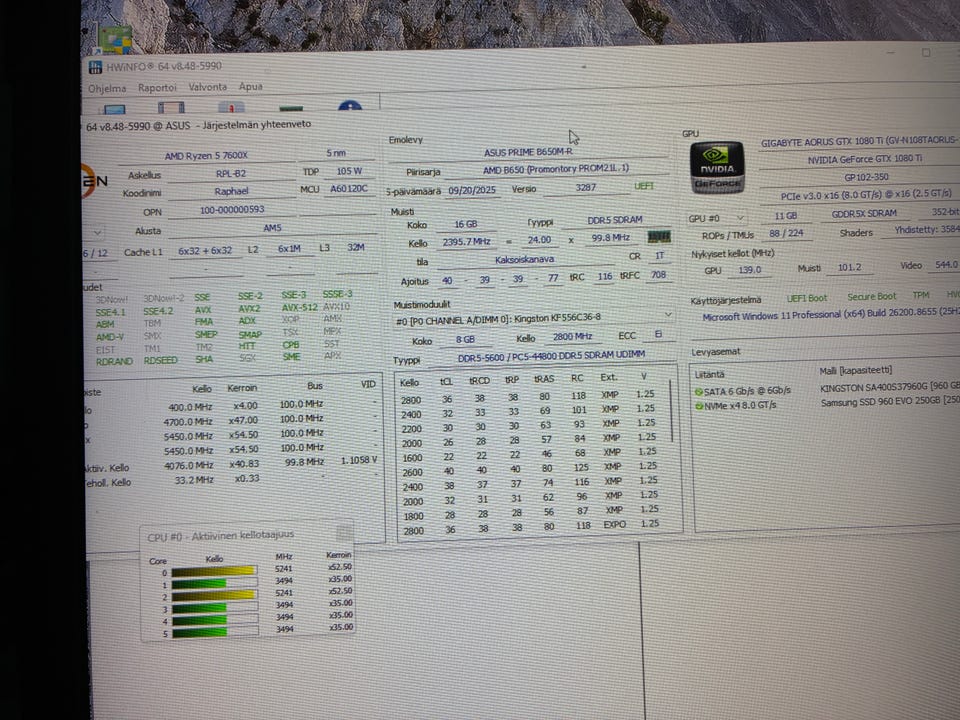Select the 1600 XMP row in timings table
Viewport: 960px width, 720px height.
click(x=528, y=455)
